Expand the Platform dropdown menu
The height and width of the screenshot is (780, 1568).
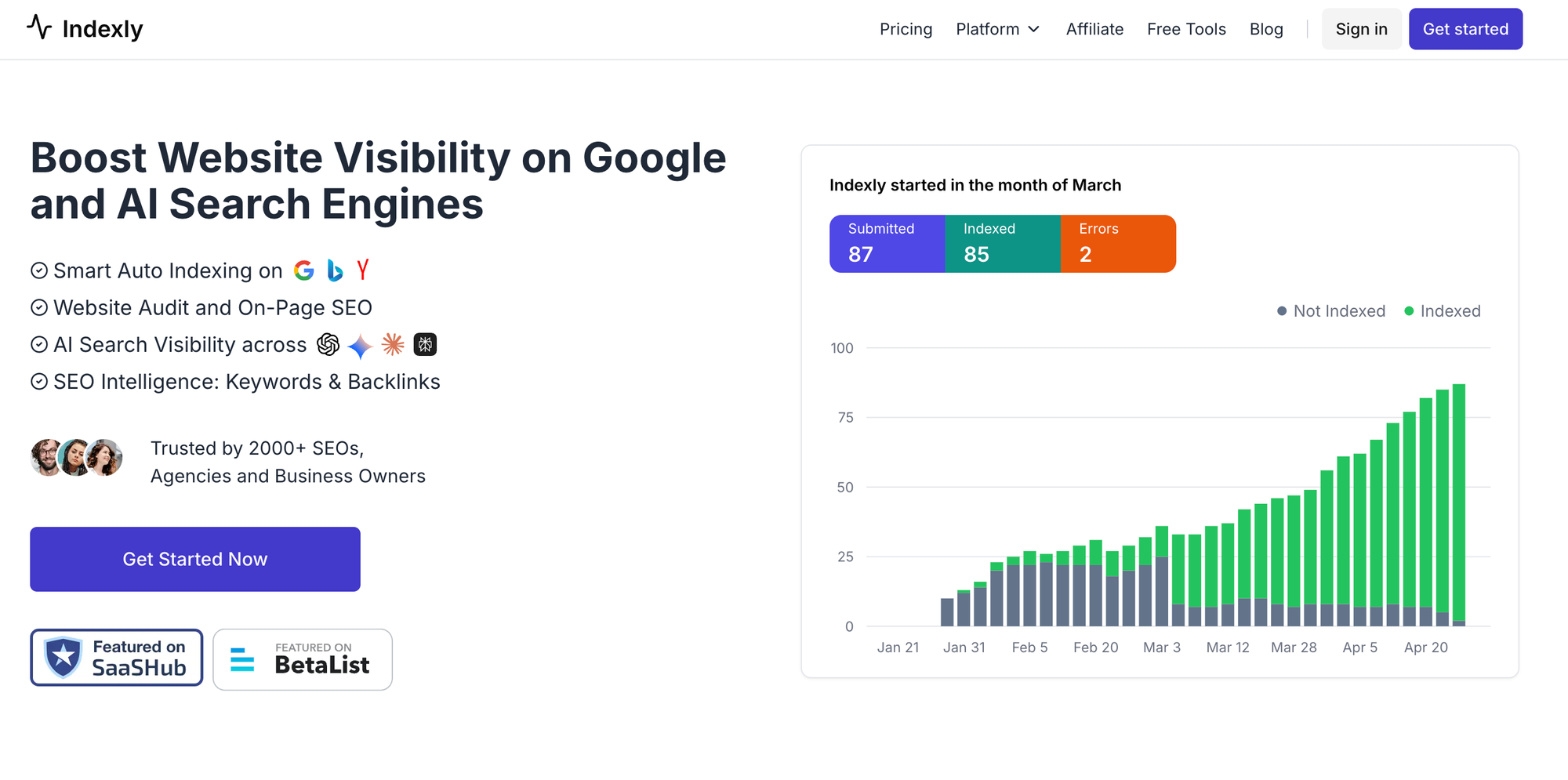pos(997,29)
